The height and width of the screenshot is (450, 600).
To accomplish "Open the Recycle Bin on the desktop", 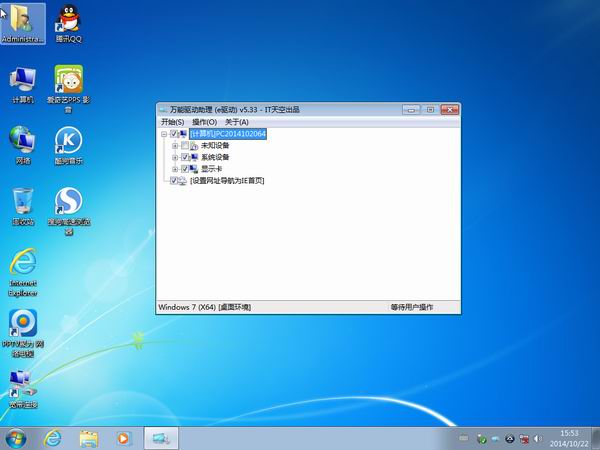I will click(x=22, y=202).
